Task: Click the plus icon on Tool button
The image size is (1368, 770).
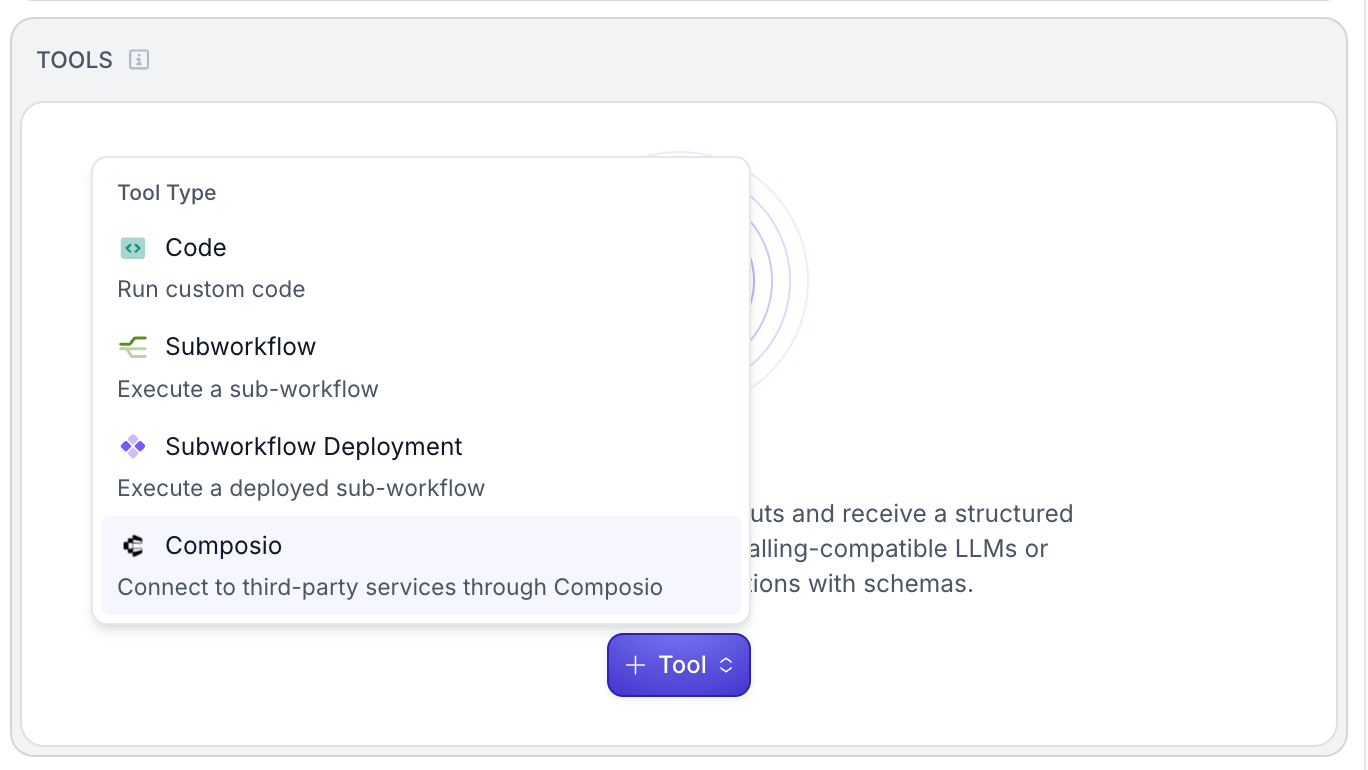Action: point(635,665)
